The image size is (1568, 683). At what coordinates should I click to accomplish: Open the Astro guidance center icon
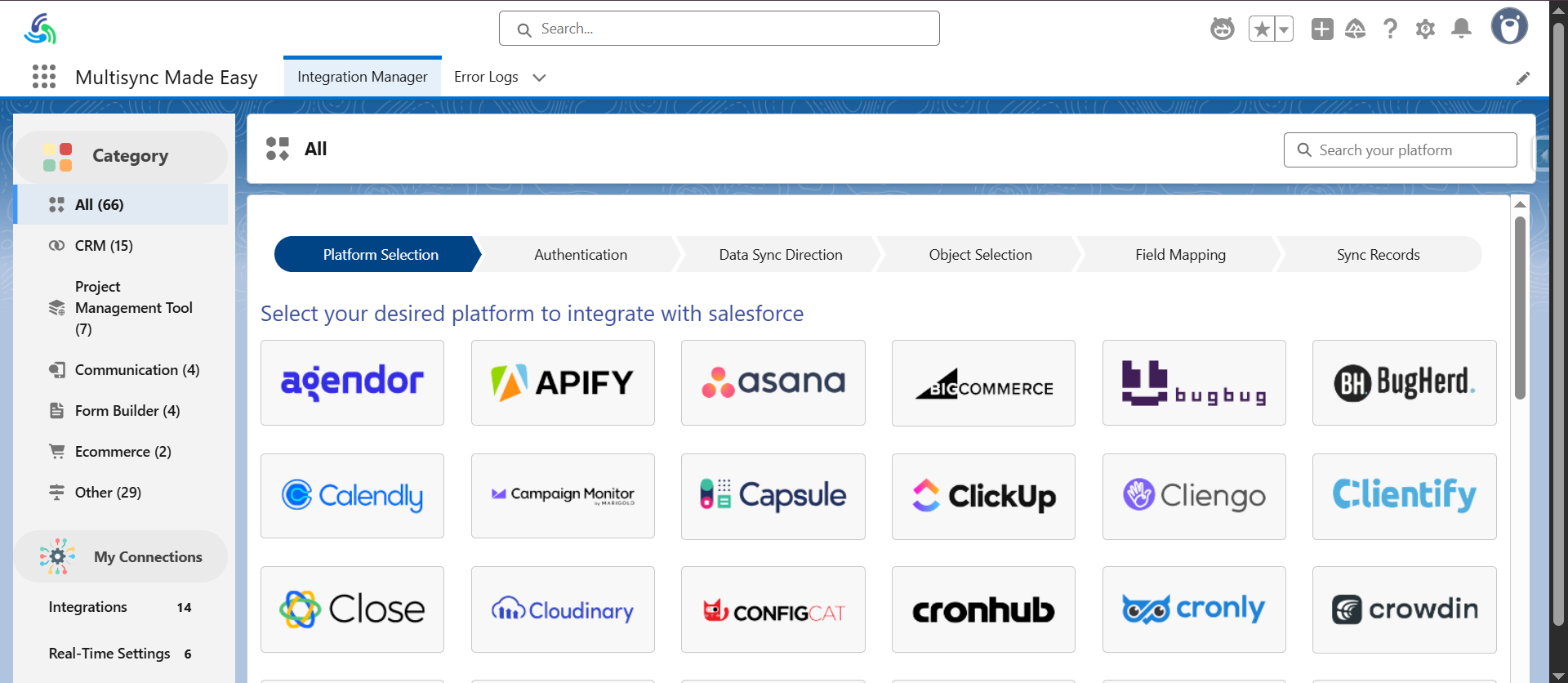point(1222,29)
